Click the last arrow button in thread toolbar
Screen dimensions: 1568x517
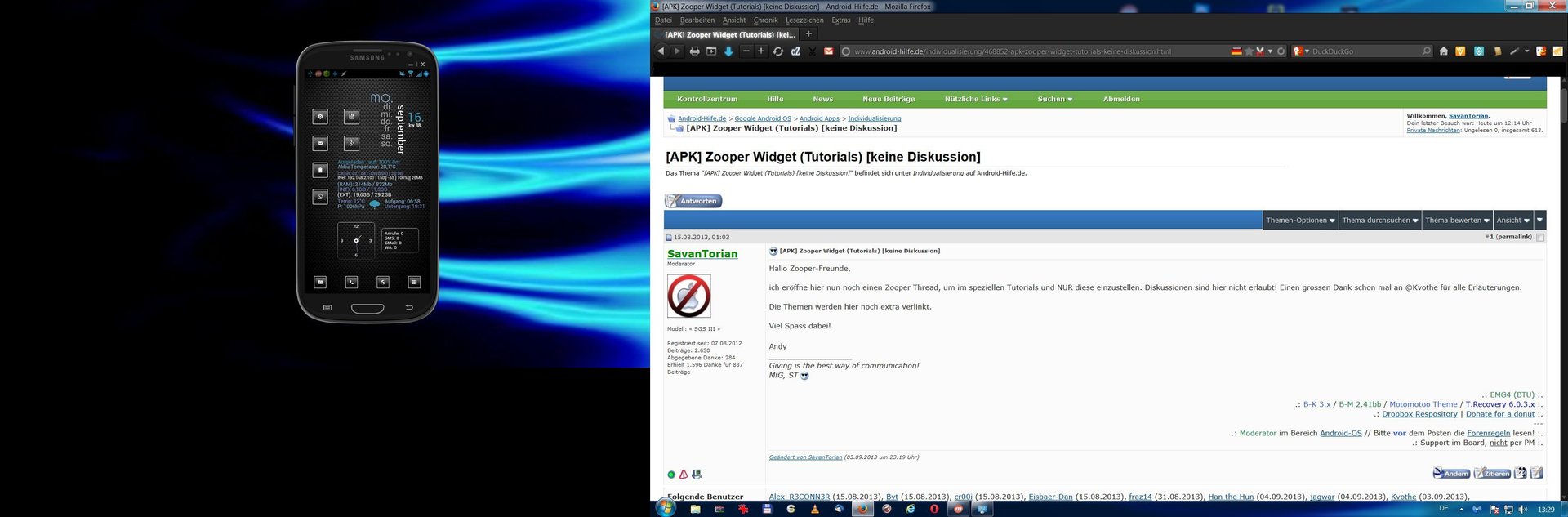pyautogui.click(x=1540, y=220)
